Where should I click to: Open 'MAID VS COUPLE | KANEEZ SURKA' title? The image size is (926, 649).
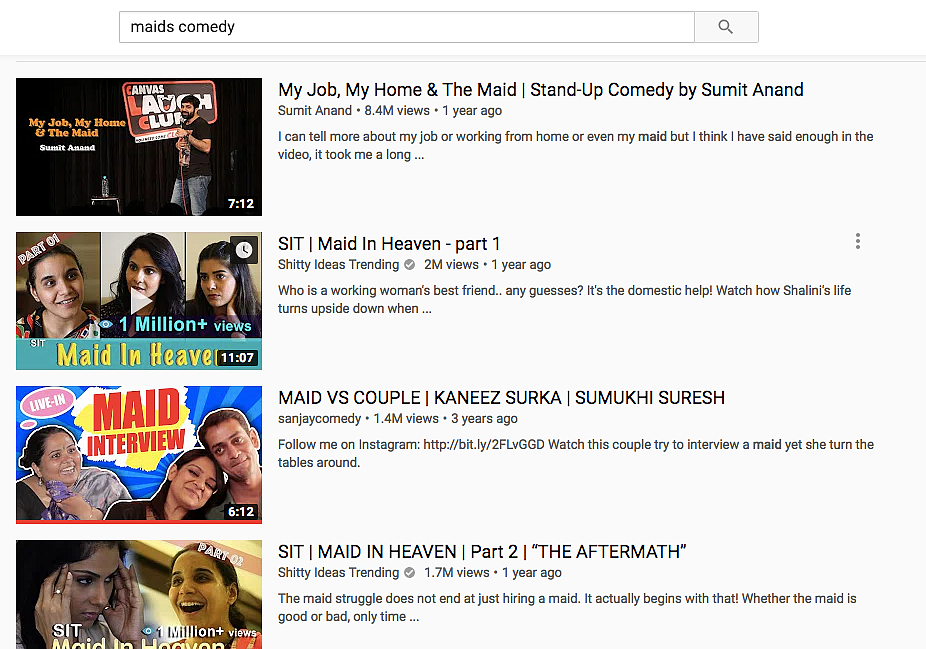pos(501,398)
